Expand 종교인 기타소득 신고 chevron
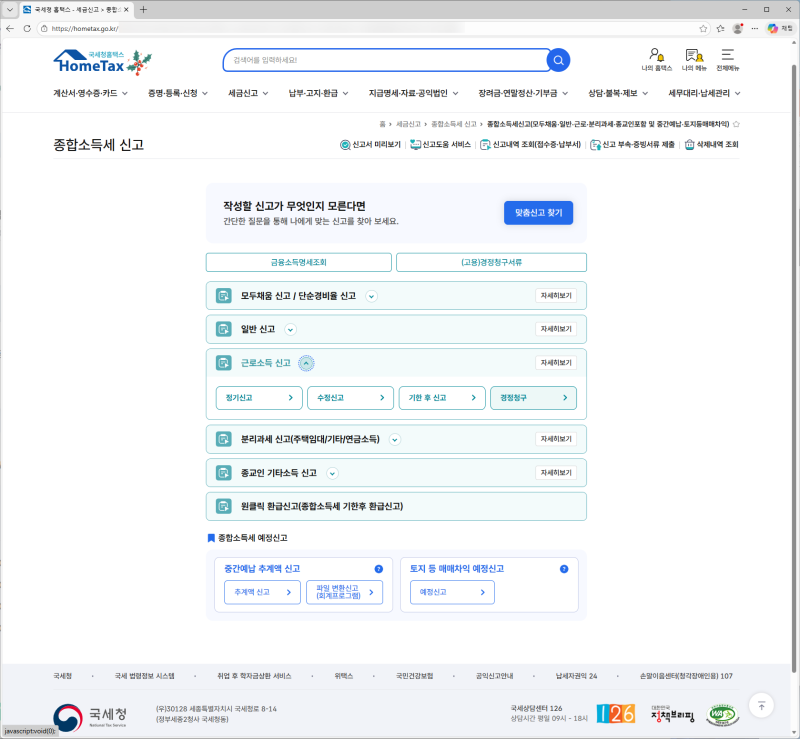 (x=332, y=473)
